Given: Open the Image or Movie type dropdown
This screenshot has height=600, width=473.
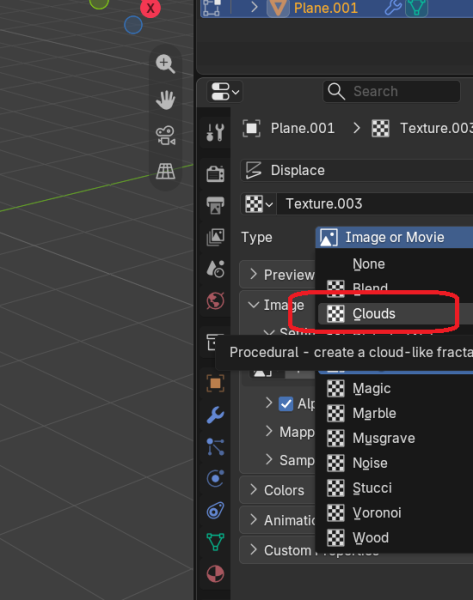Looking at the screenshot, I should [x=394, y=237].
